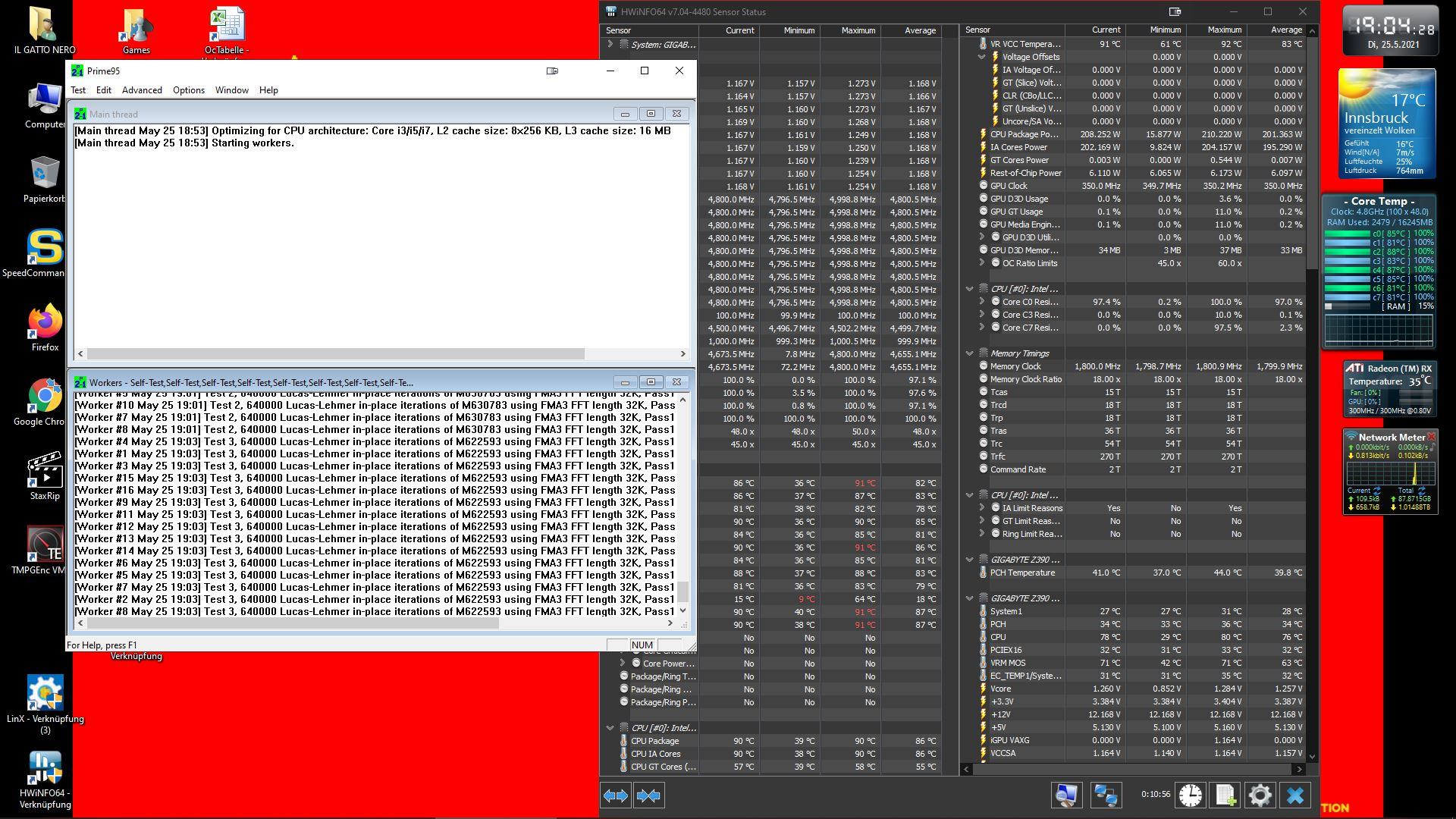This screenshot has width=1456, height=819.
Task: Open Prime95 Test menu
Action: pyautogui.click(x=78, y=89)
